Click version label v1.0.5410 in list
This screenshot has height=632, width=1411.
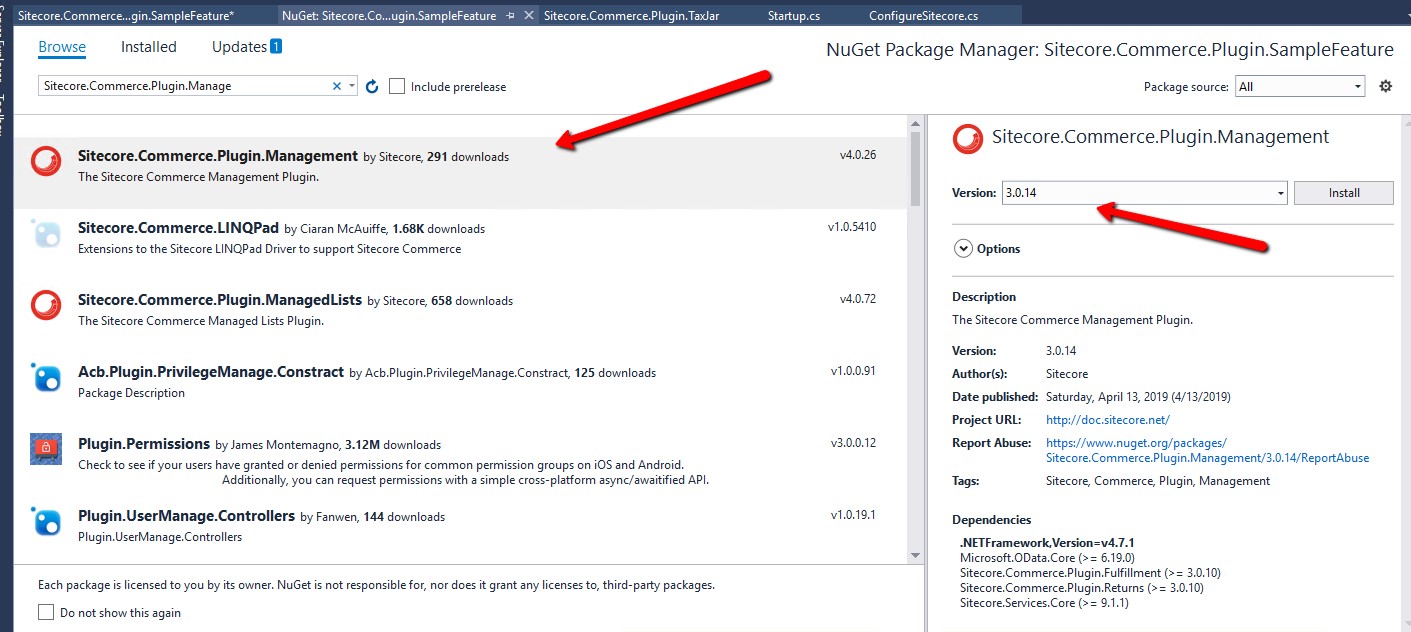point(852,227)
